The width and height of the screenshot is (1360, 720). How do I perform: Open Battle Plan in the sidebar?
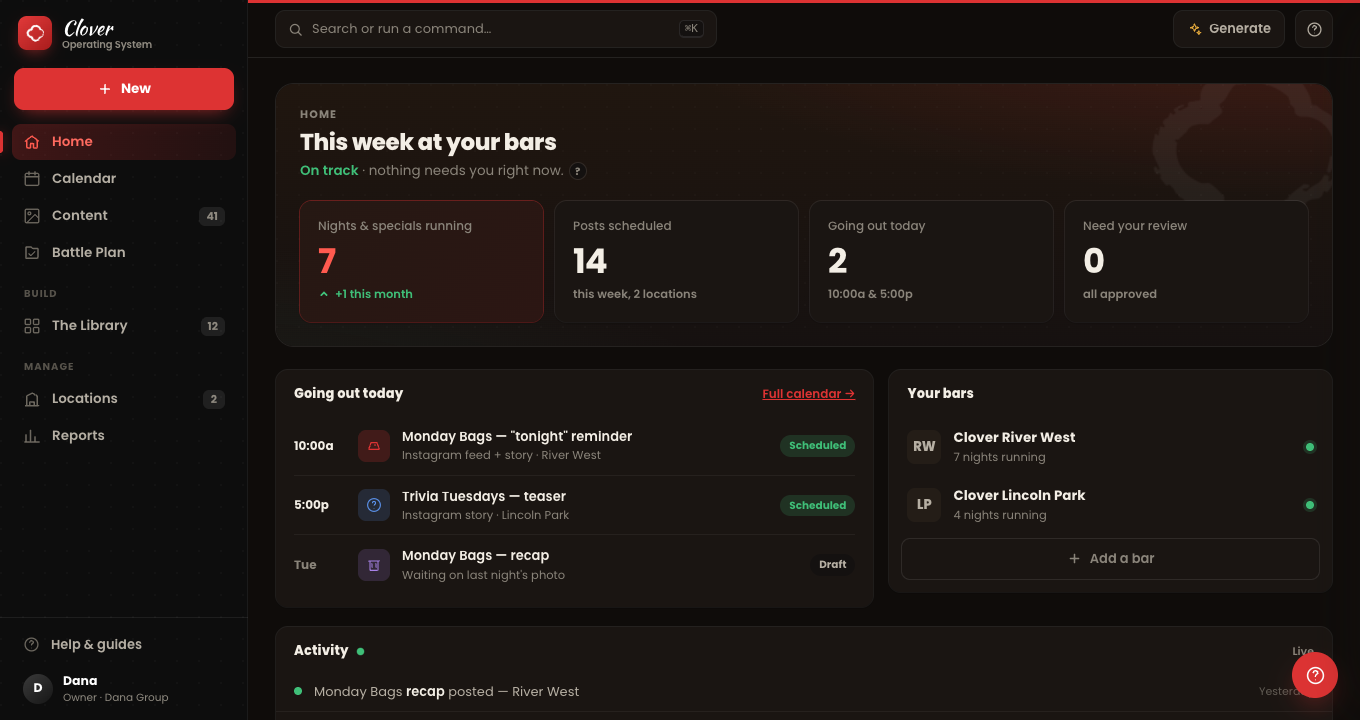(x=124, y=253)
